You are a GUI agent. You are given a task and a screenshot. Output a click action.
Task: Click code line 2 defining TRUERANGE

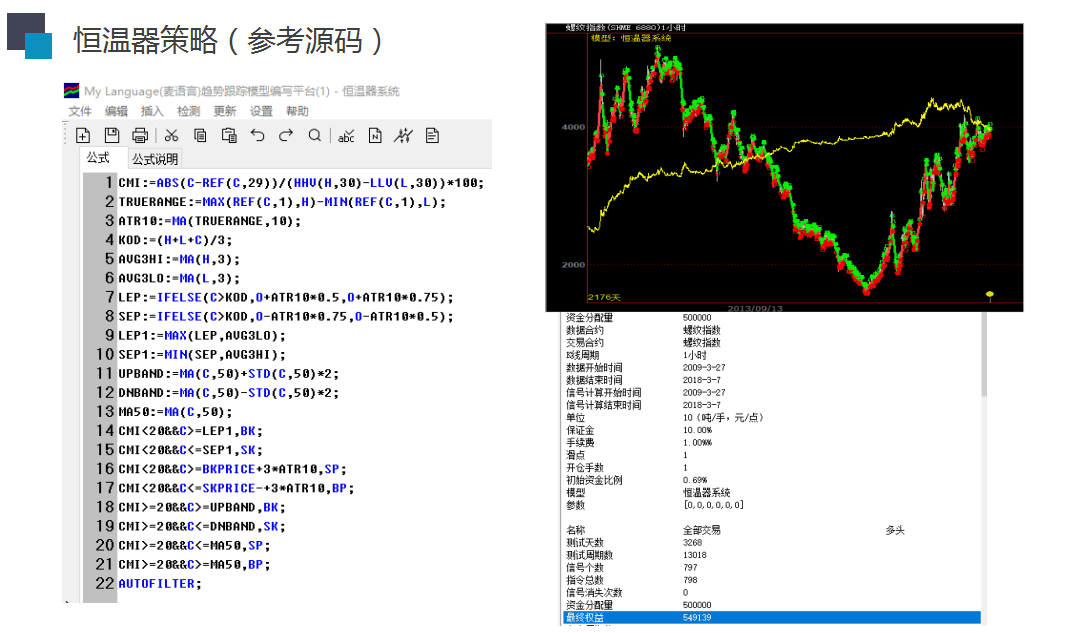click(282, 202)
